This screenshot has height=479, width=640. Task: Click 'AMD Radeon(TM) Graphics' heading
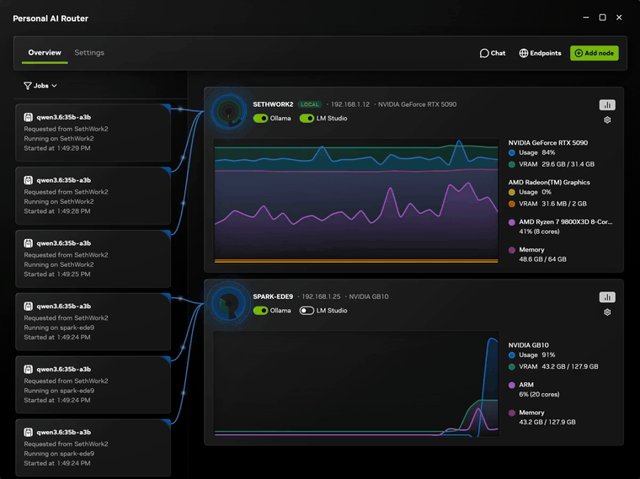pos(549,182)
